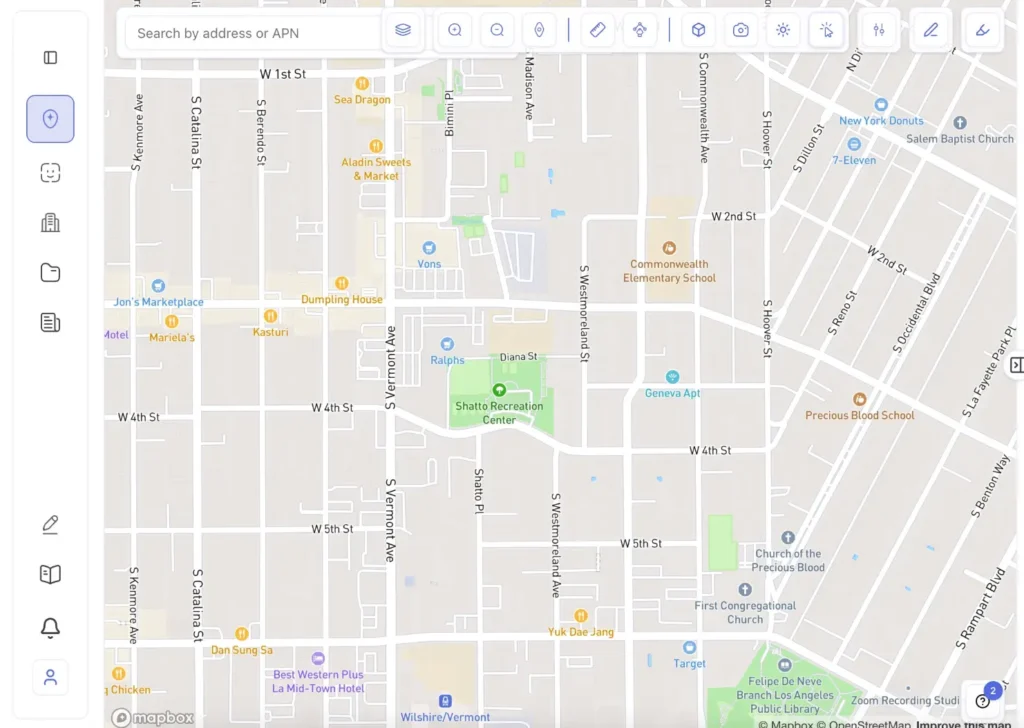Screen dimensions: 1024x728
Task: Open the notifications bell
Action: coord(50,627)
